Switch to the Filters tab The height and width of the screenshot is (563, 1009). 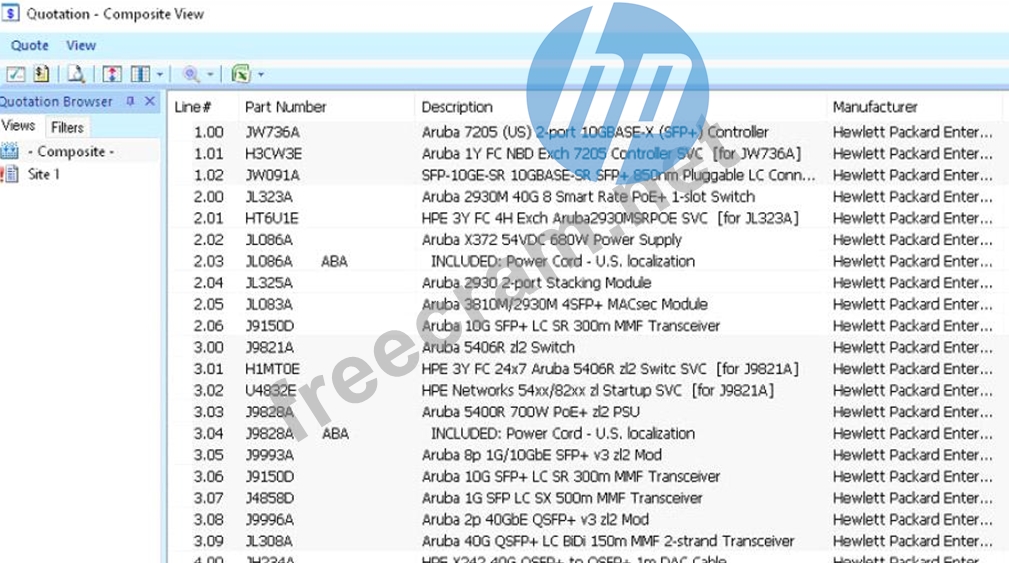(67, 127)
